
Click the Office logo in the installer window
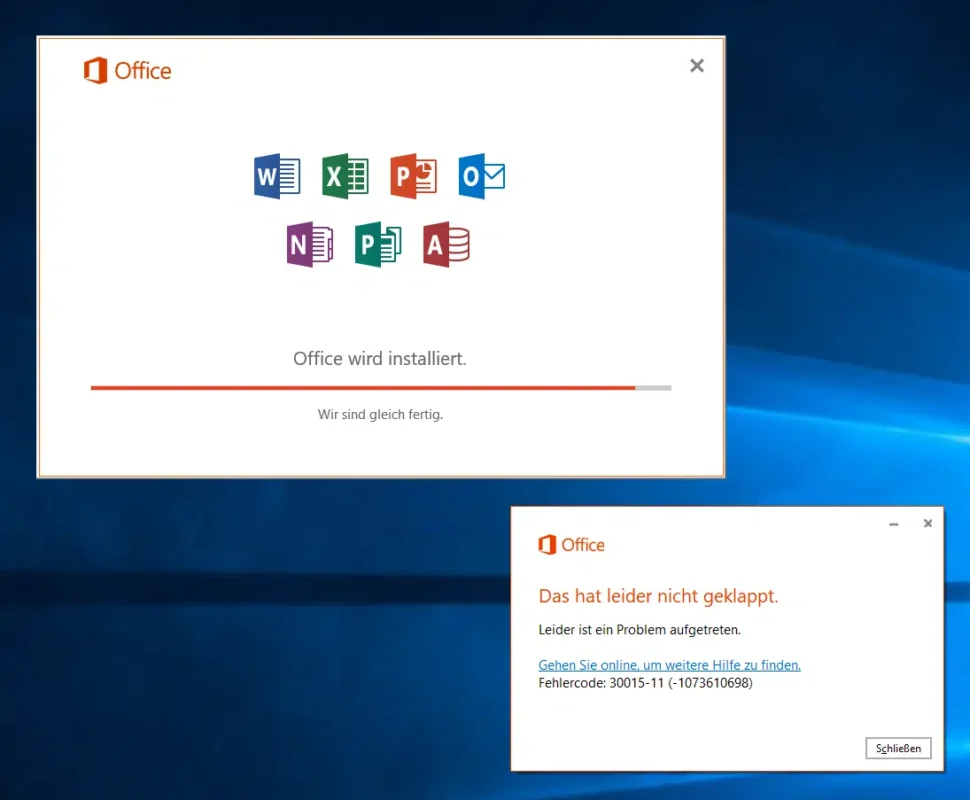point(127,71)
